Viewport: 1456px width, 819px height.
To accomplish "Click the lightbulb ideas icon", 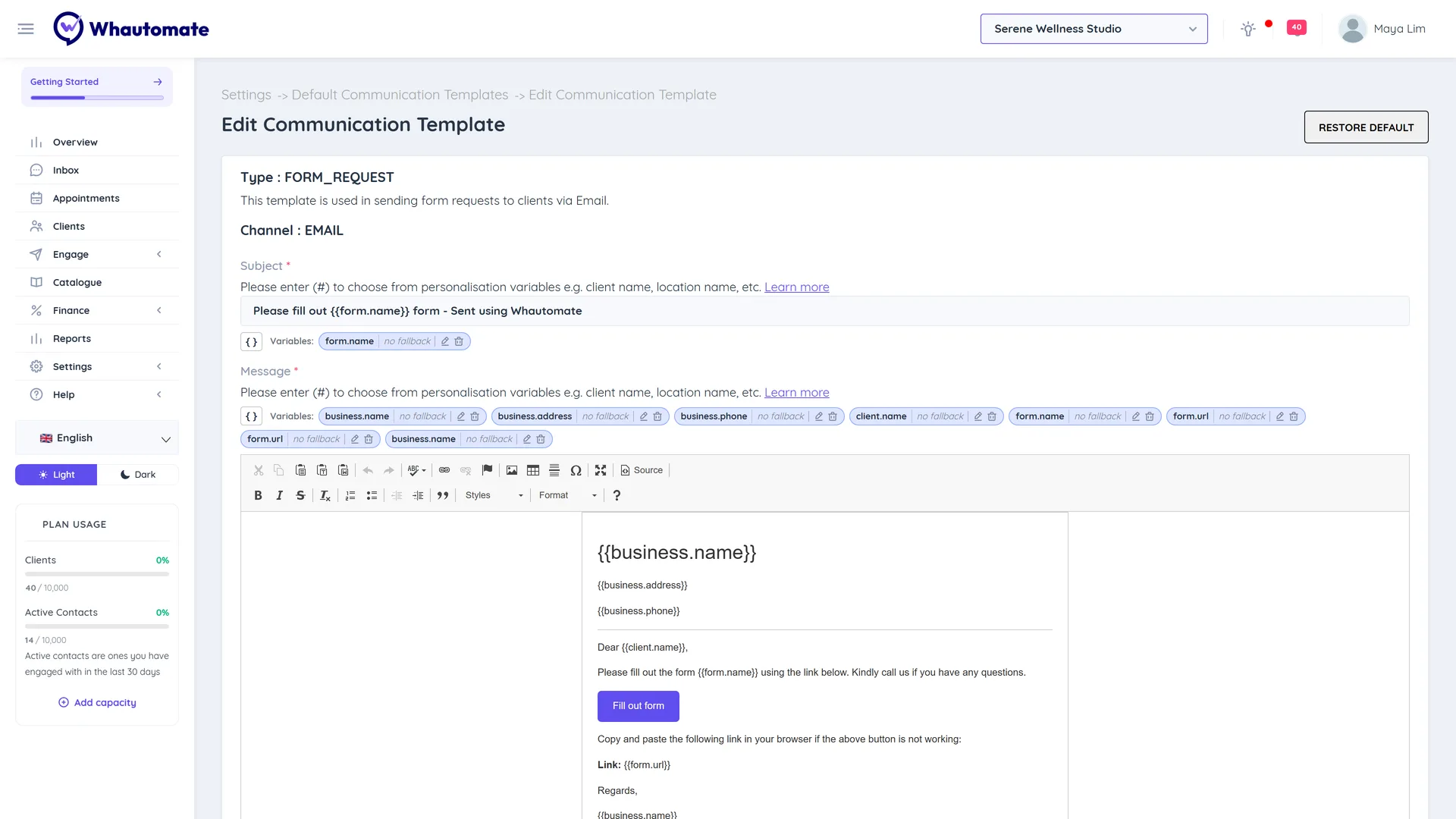I will 1248,29.
